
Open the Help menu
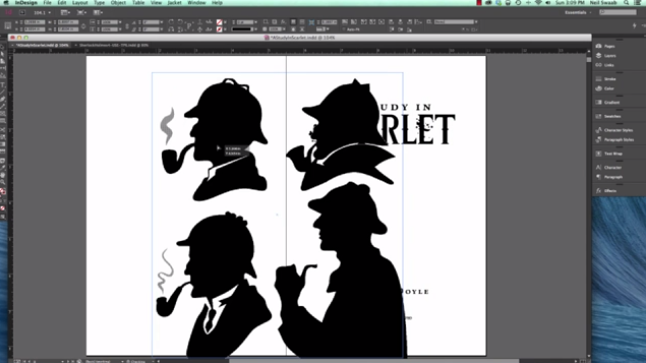[217, 2]
